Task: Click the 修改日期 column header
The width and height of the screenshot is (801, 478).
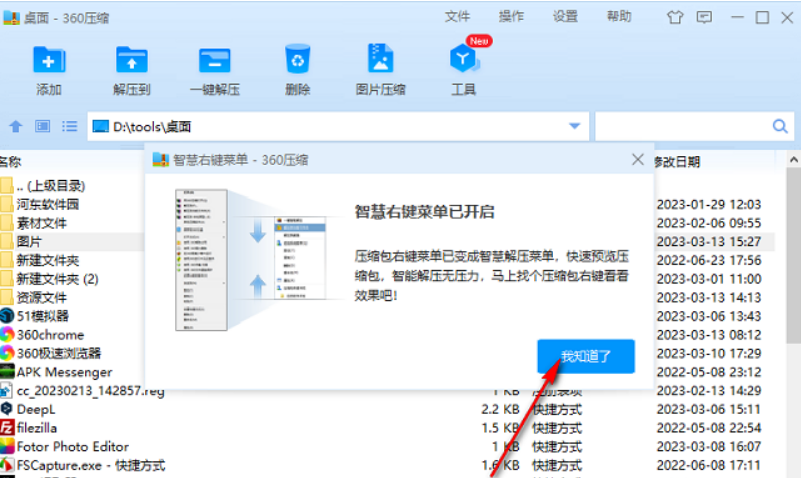Action: pos(677,162)
